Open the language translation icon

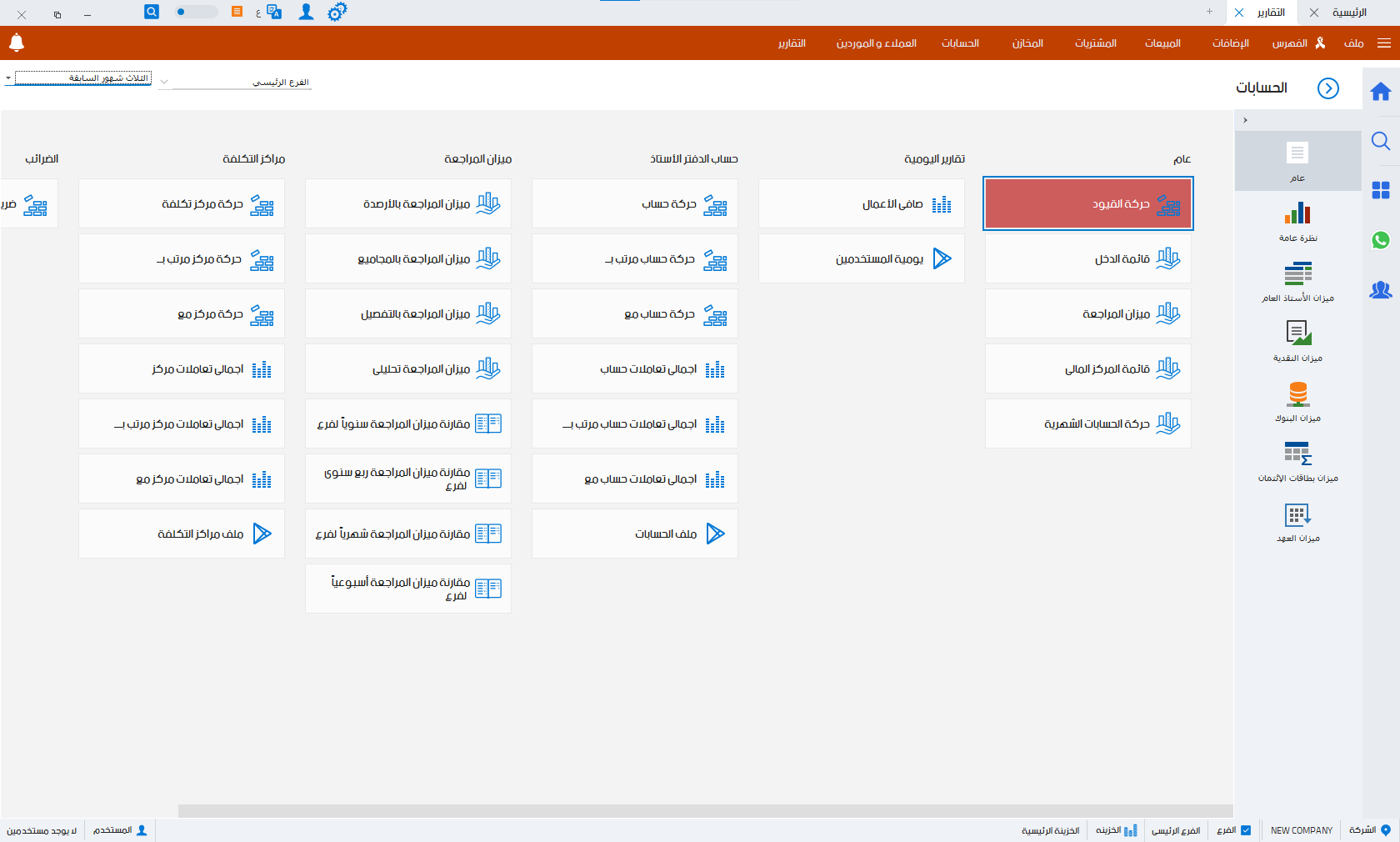click(x=273, y=12)
